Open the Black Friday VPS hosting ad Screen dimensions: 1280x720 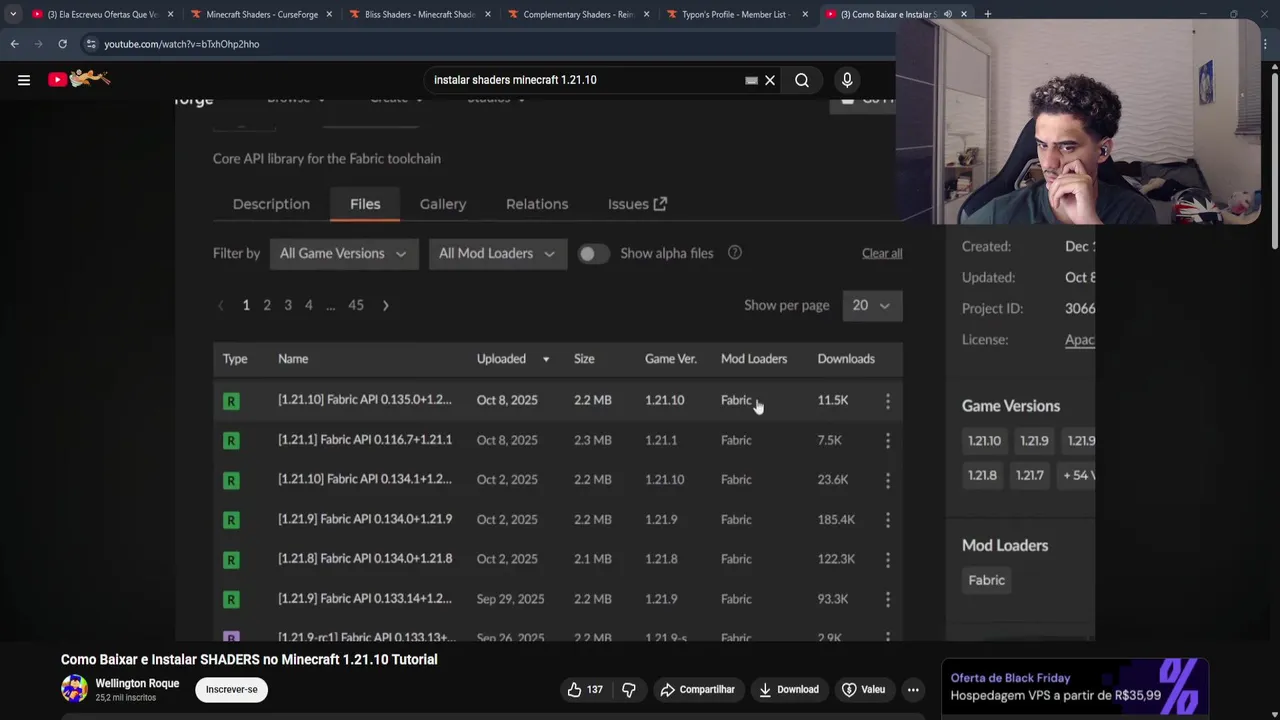(x=1076, y=687)
